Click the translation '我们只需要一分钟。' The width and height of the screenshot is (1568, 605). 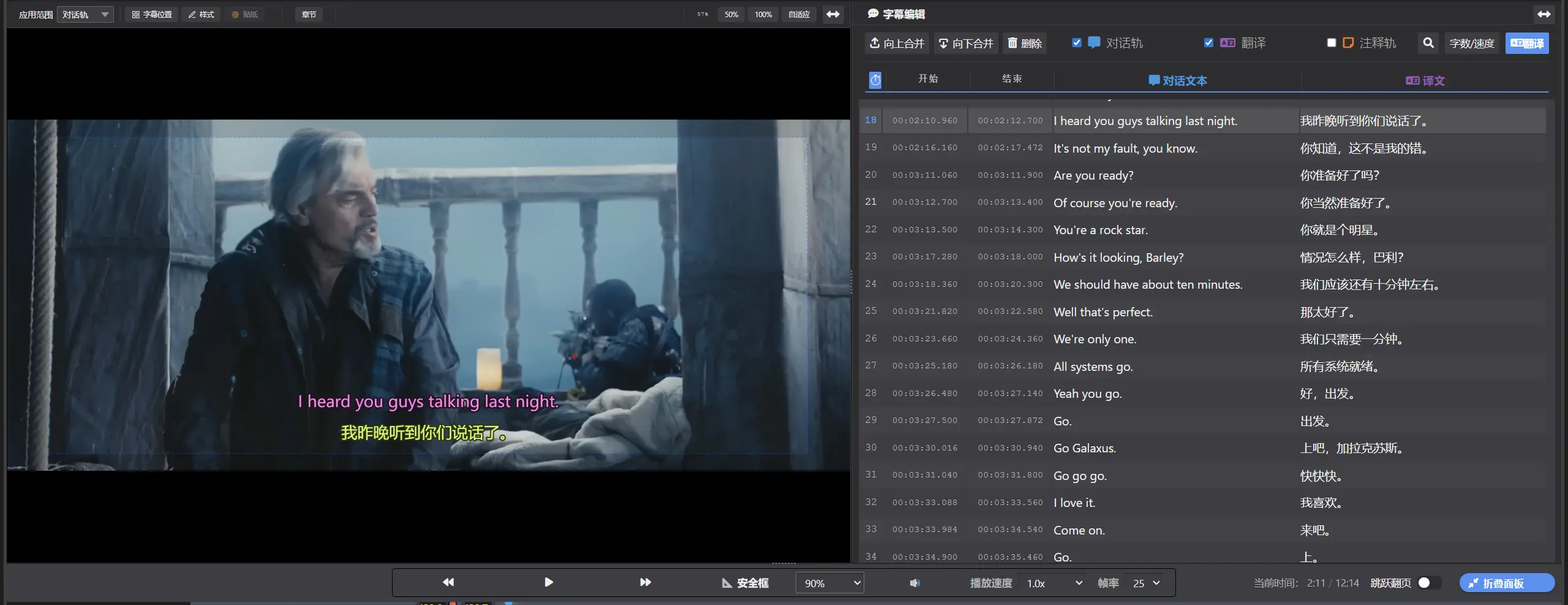pyautogui.click(x=1351, y=339)
